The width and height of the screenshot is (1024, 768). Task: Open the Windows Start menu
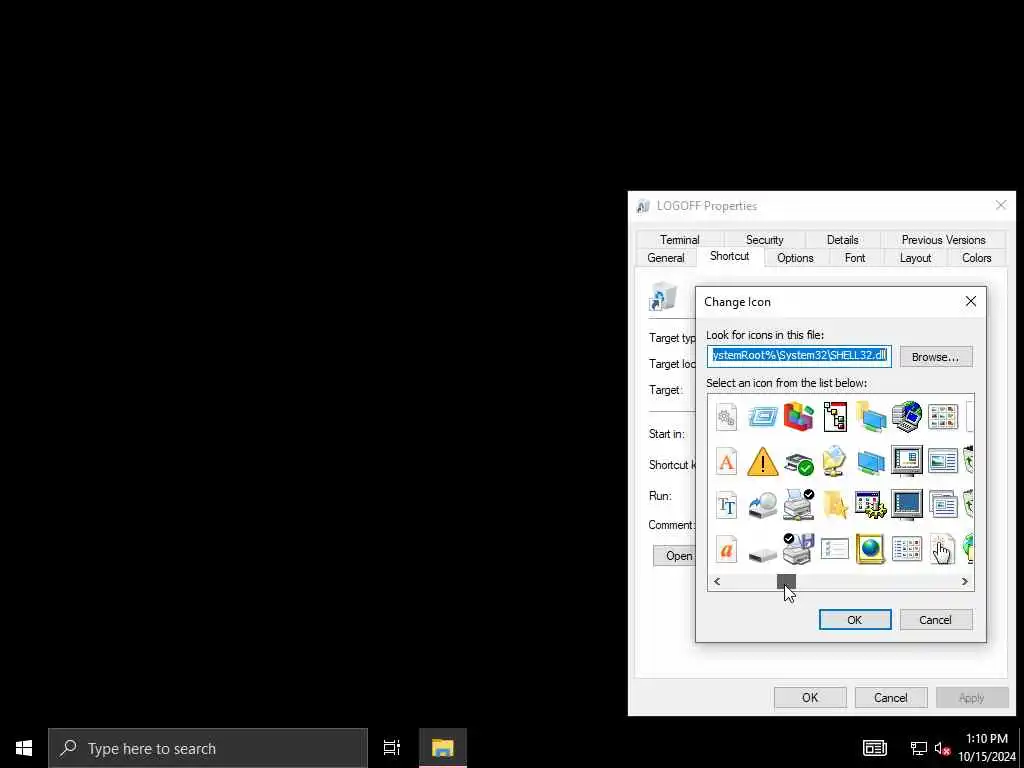pos(24,748)
